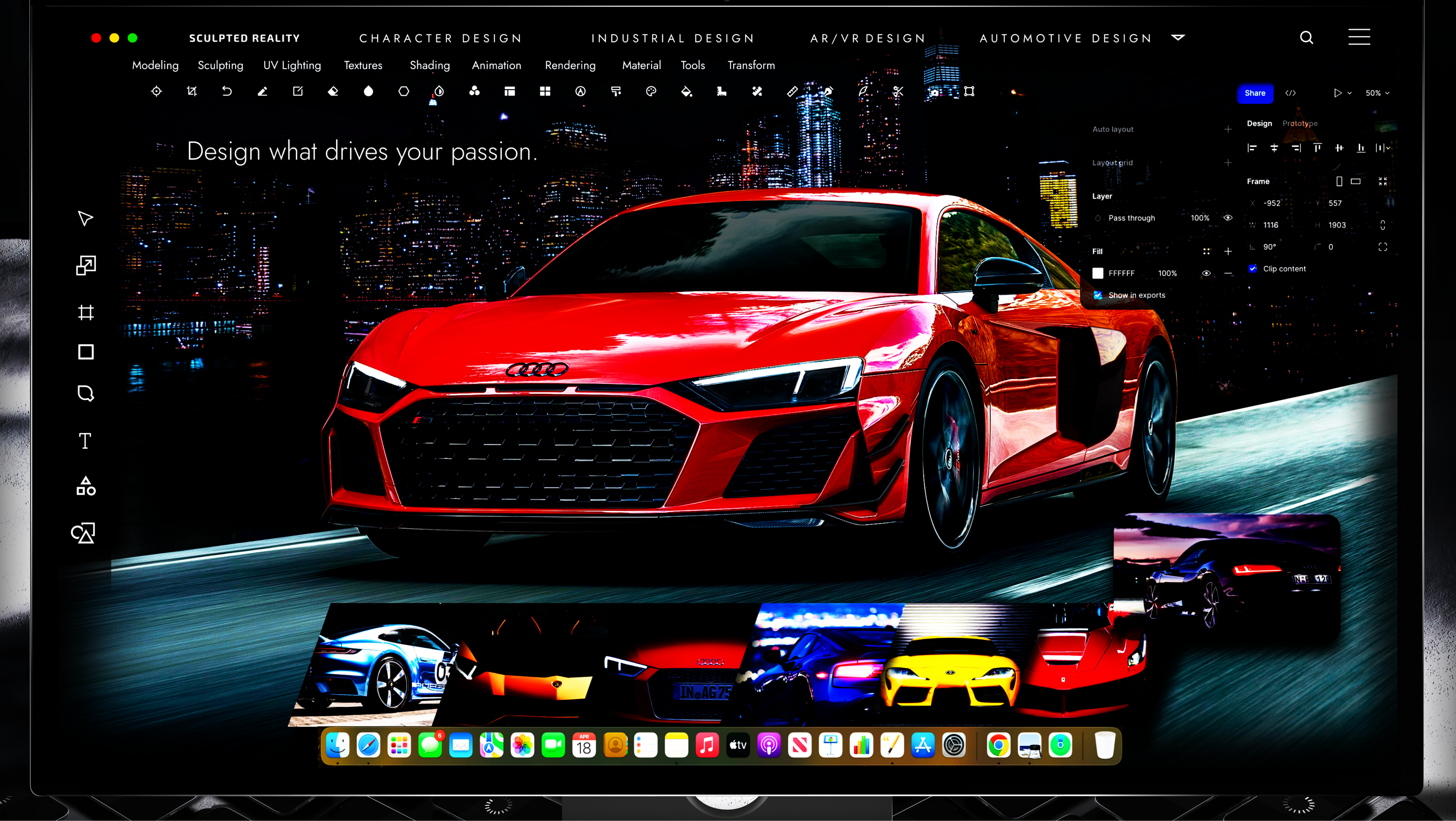Viewport: 1456px width, 821px height.
Task: Toggle layer visibility eye next to Pass through
Action: [1228, 218]
